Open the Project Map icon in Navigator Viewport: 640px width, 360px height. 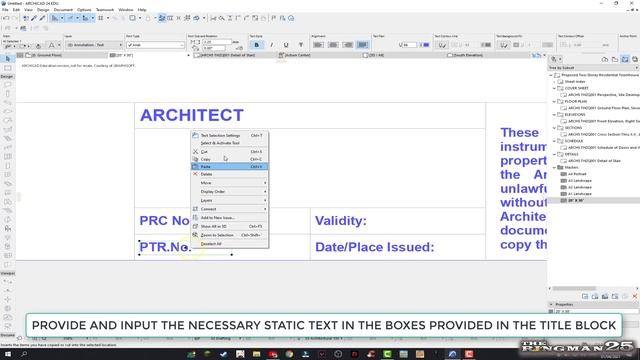[x=605, y=60]
